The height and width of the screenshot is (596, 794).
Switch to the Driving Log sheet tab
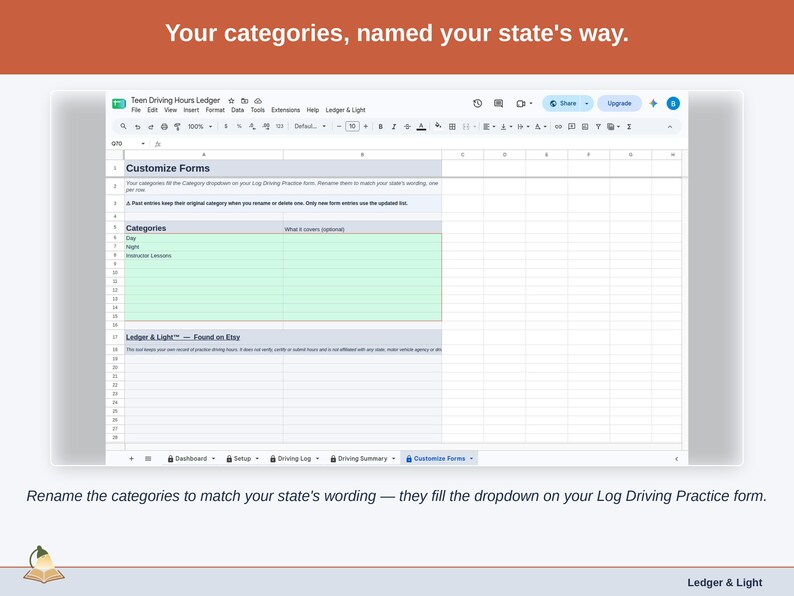(294, 458)
